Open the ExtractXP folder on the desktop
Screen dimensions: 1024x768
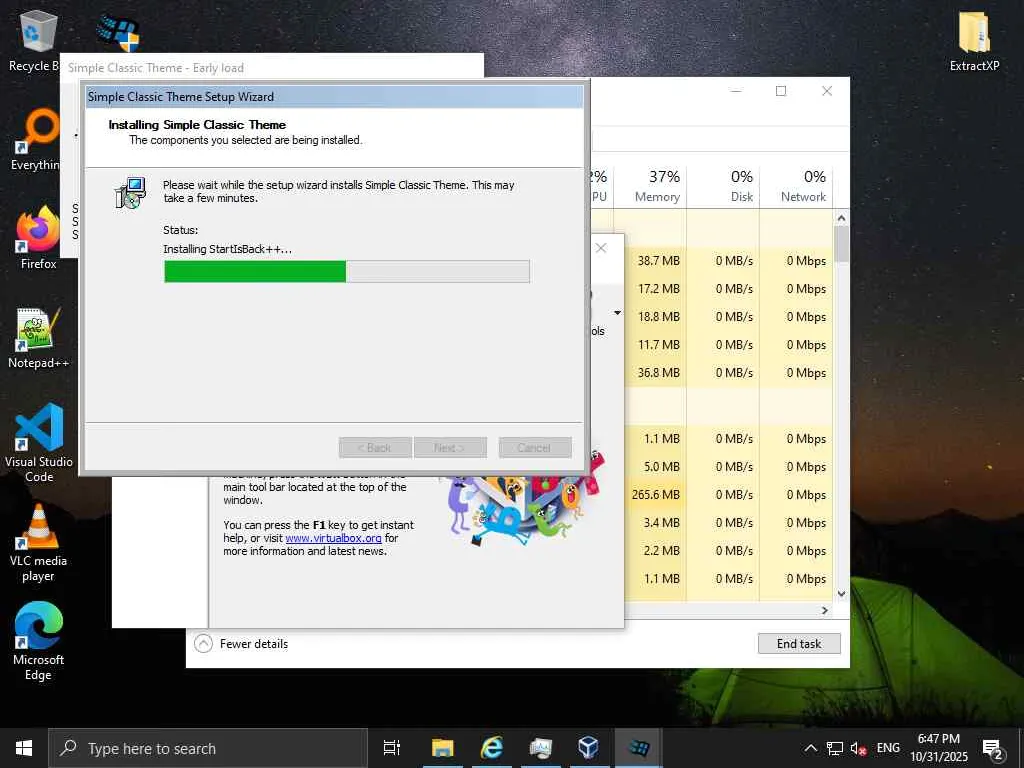pyautogui.click(x=974, y=40)
